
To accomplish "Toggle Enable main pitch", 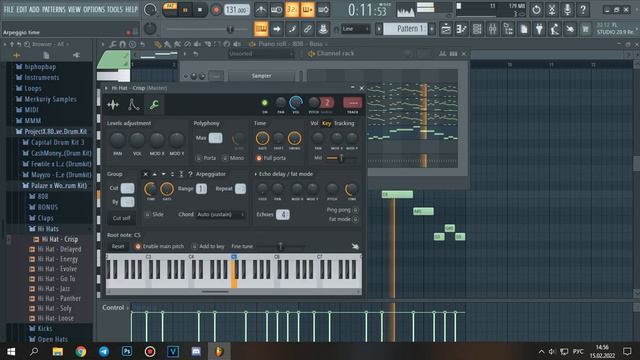I will [x=160, y=246].
